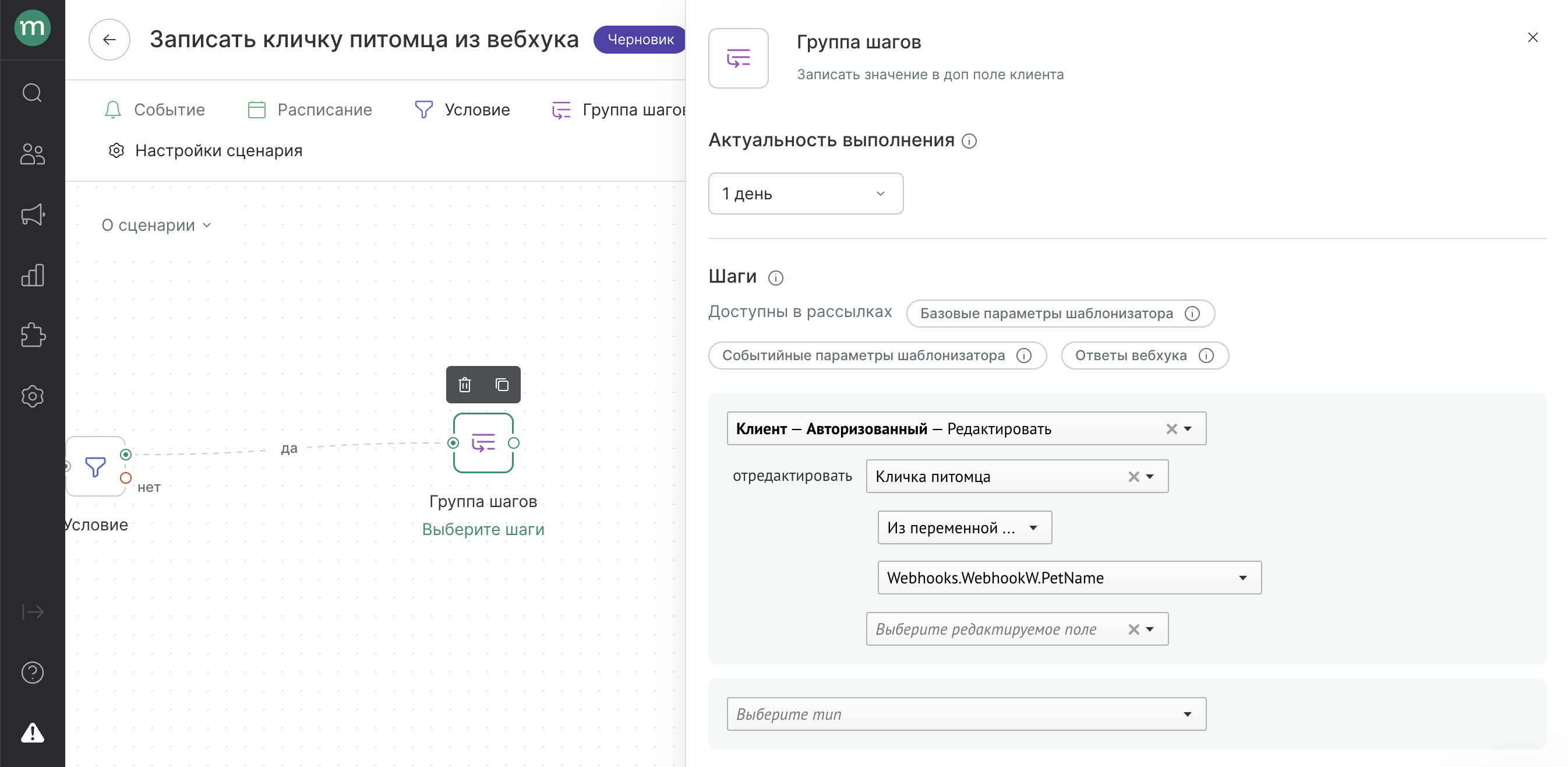Click the 'нет' label by Условие
1568x767 pixels.
149,487
